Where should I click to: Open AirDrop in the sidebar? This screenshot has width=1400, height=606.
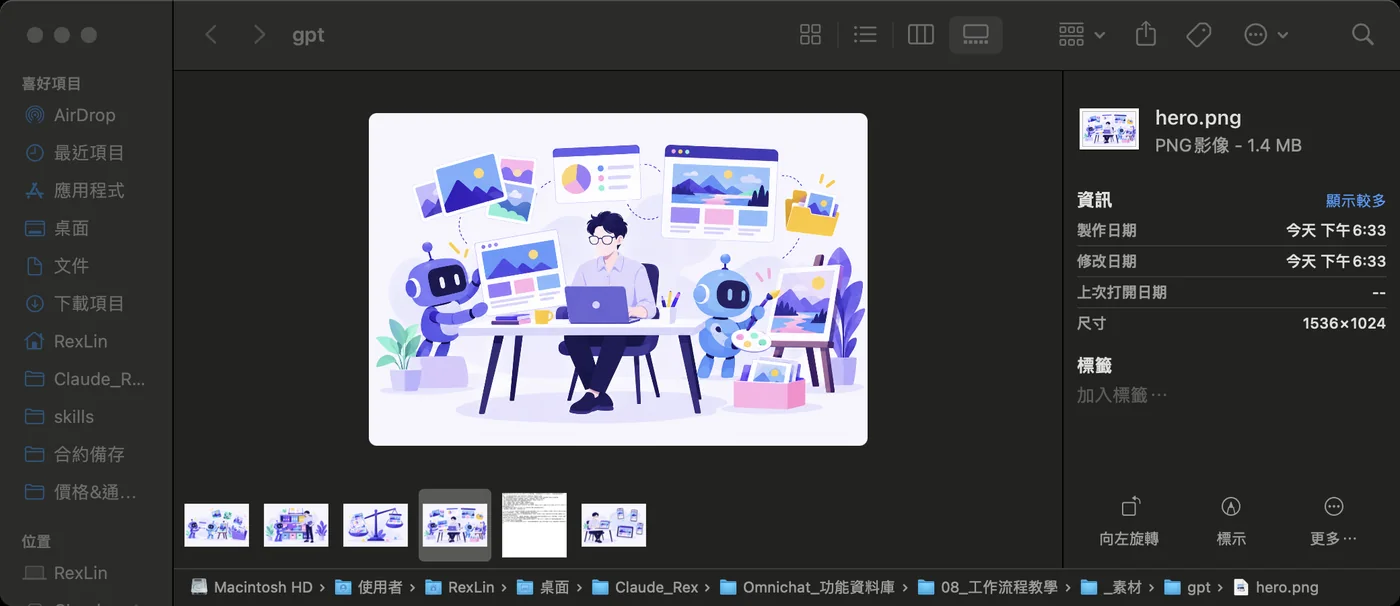[86, 115]
